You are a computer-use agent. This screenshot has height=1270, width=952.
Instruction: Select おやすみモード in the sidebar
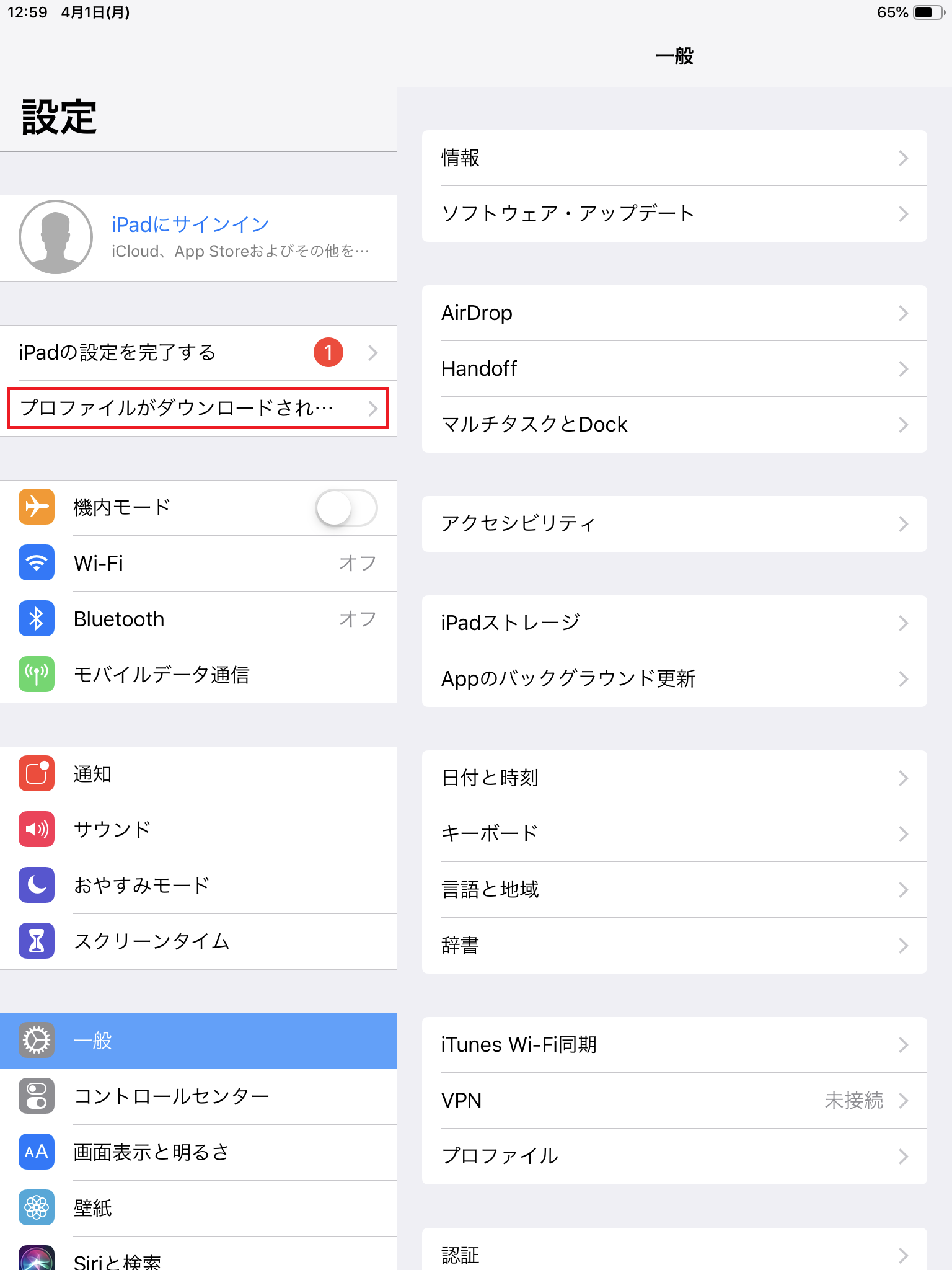click(x=198, y=886)
